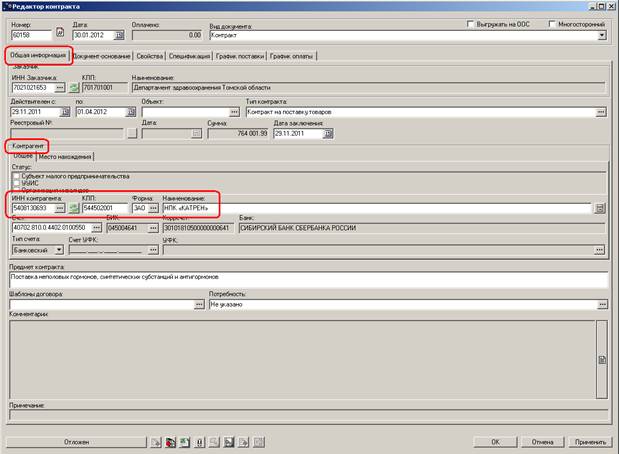The image size is (619, 454).
Task: Click the icon right of контрагент Наименование field
Action: point(600,208)
